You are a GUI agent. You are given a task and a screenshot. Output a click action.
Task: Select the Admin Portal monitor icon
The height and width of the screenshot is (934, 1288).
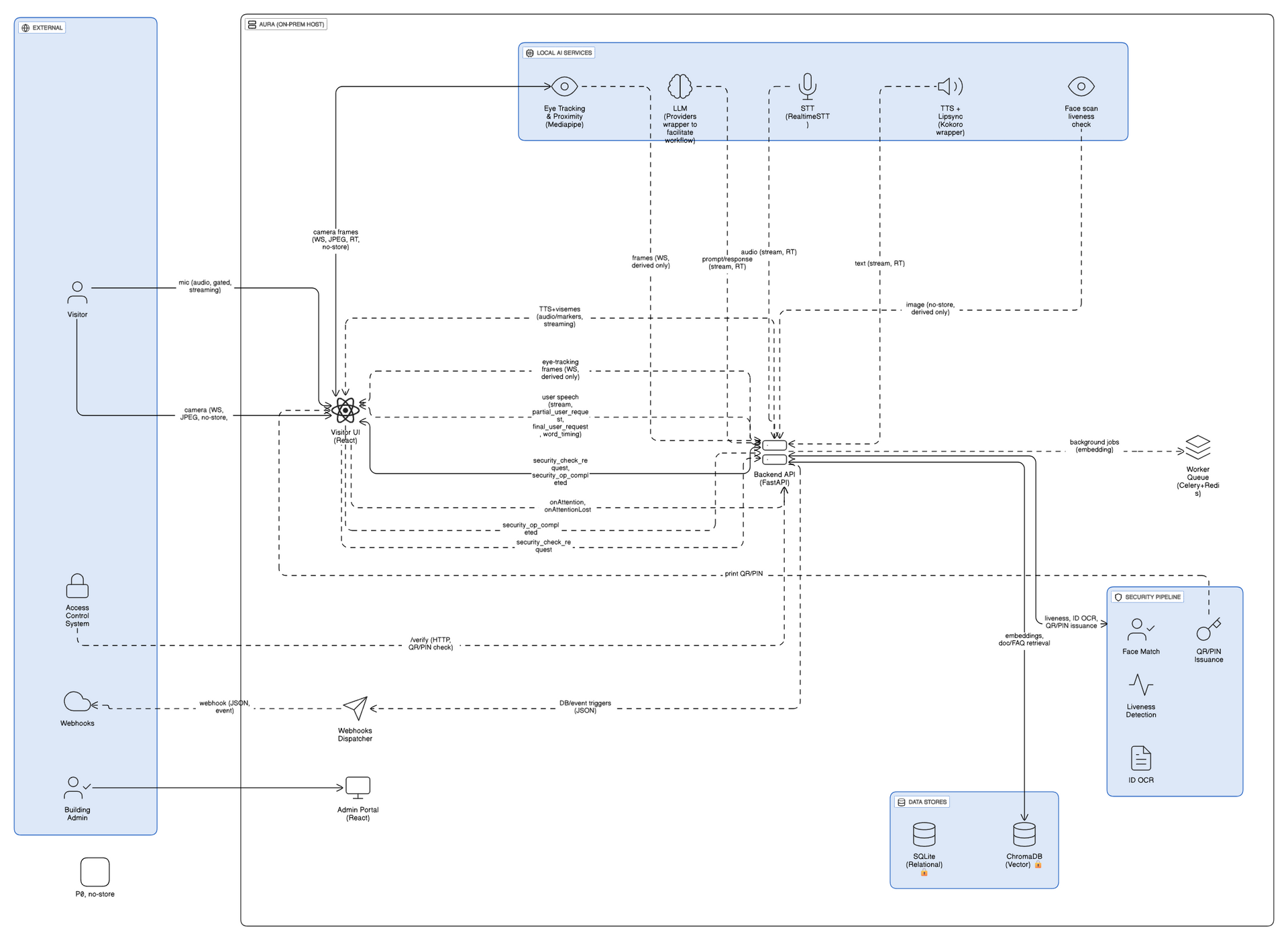[358, 788]
